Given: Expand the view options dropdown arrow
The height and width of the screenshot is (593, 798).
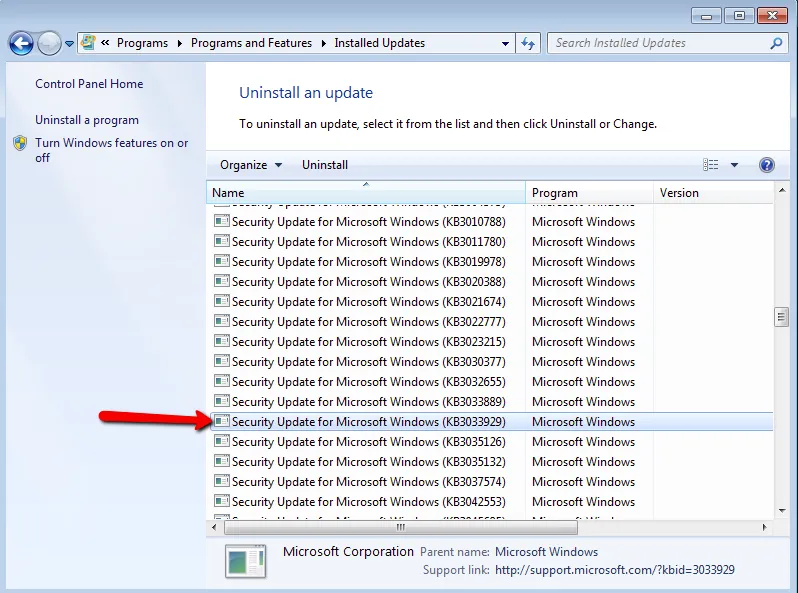Looking at the screenshot, I should 734,165.
